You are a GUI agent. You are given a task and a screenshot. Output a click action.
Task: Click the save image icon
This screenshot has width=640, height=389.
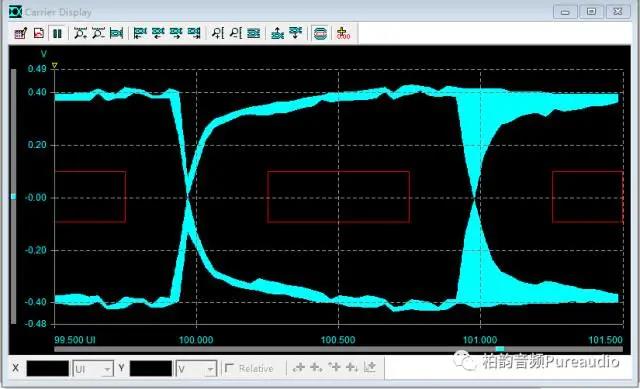(39, 33)
